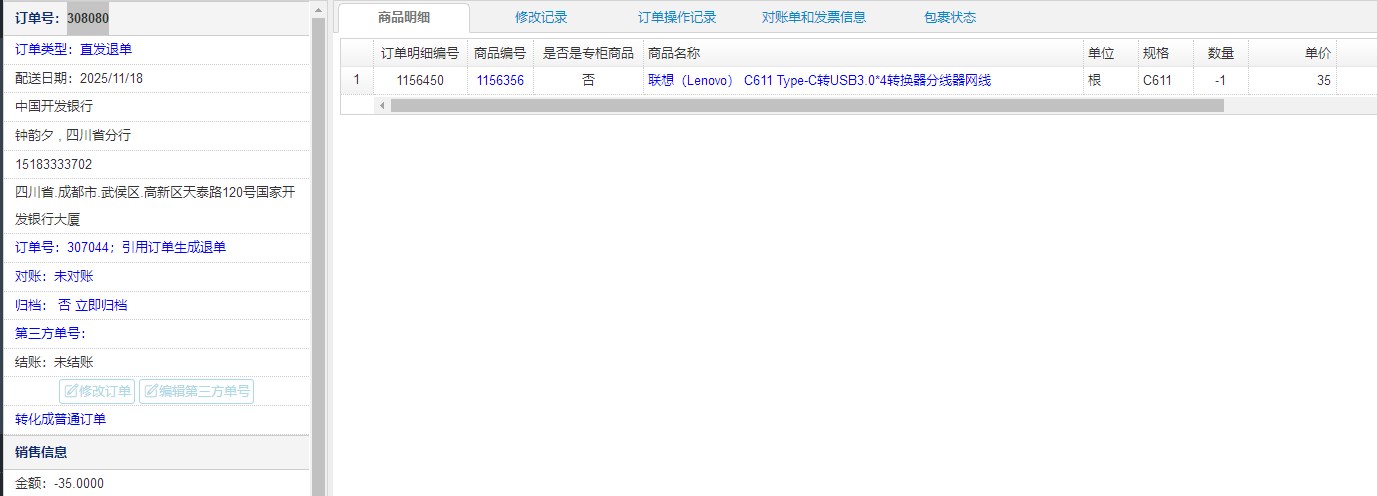The width and height of the screenshot is (1377, 496).
Task: Click the edit icon on 修改订单 button
Action: (71, 391)
